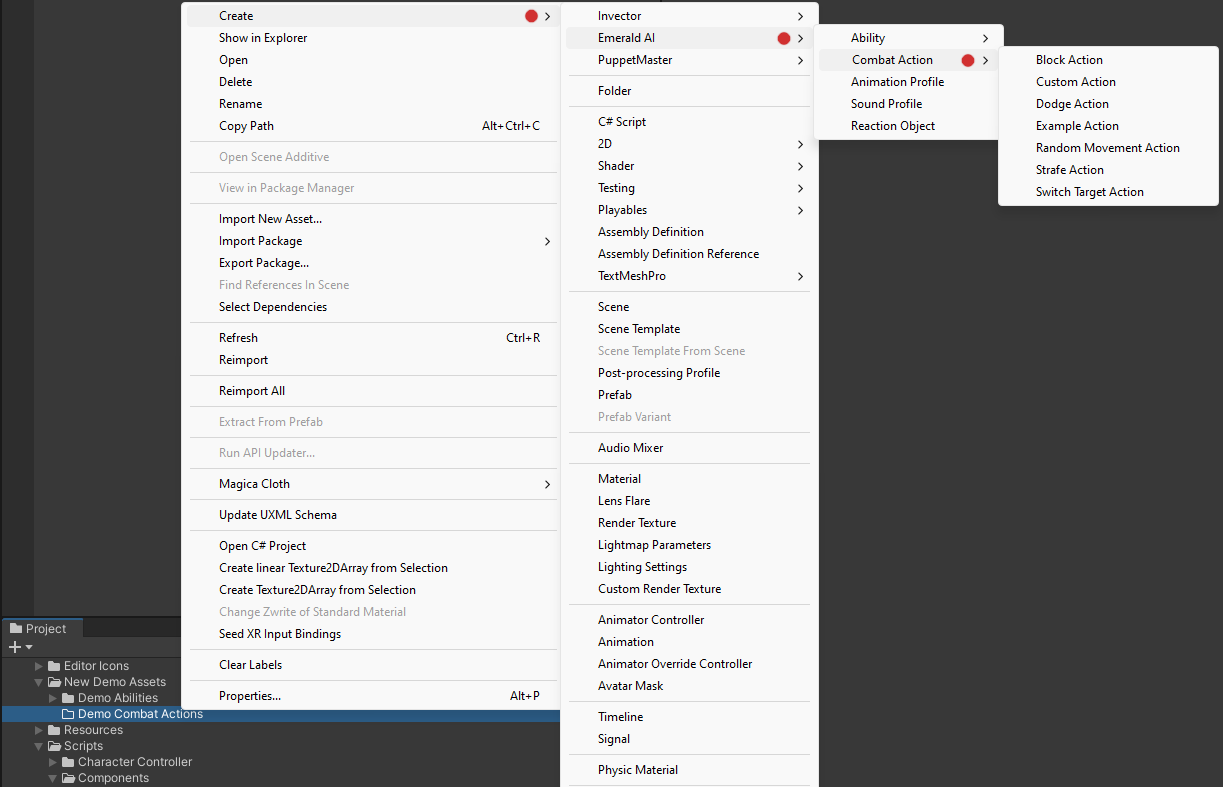Open the TextMeshPro submenu
Screen dimensions: 1223x787
click(x=690, y=276)
